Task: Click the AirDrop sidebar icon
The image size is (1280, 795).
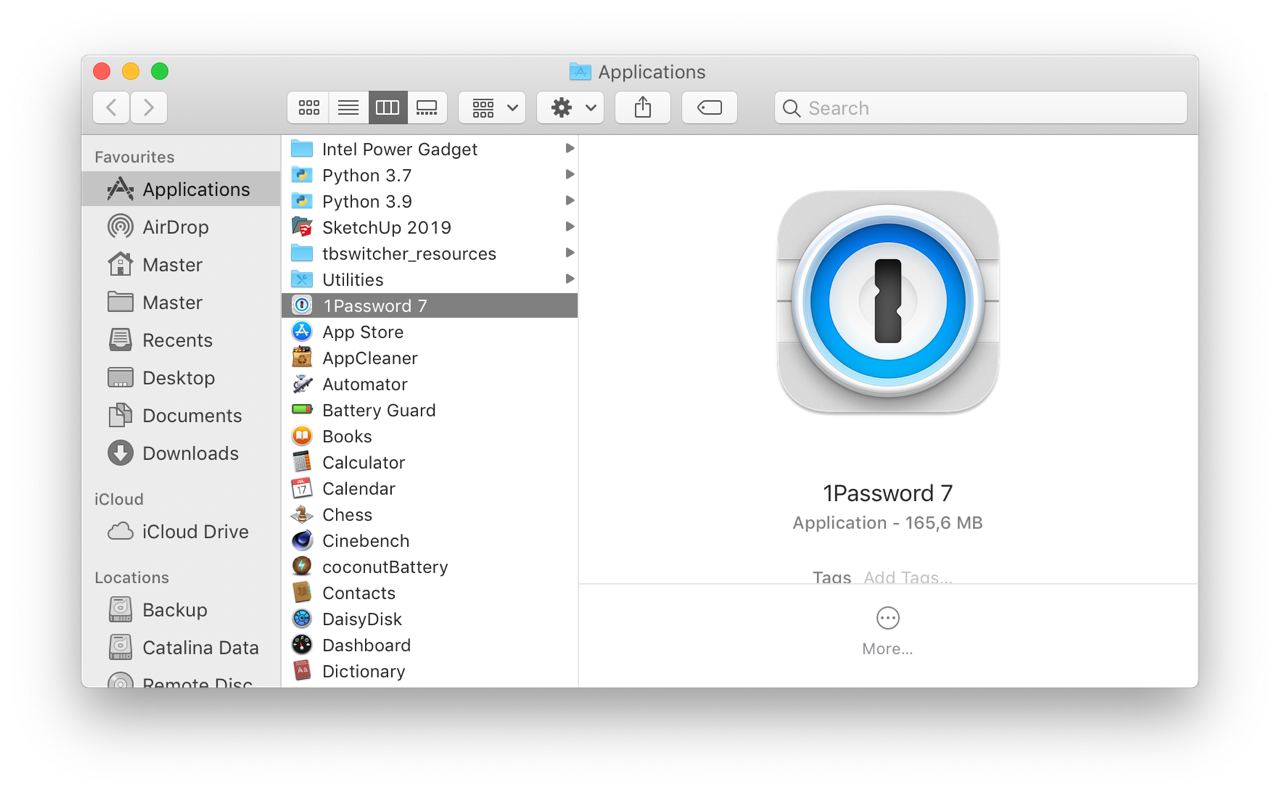Action: (x=120, y=227)
